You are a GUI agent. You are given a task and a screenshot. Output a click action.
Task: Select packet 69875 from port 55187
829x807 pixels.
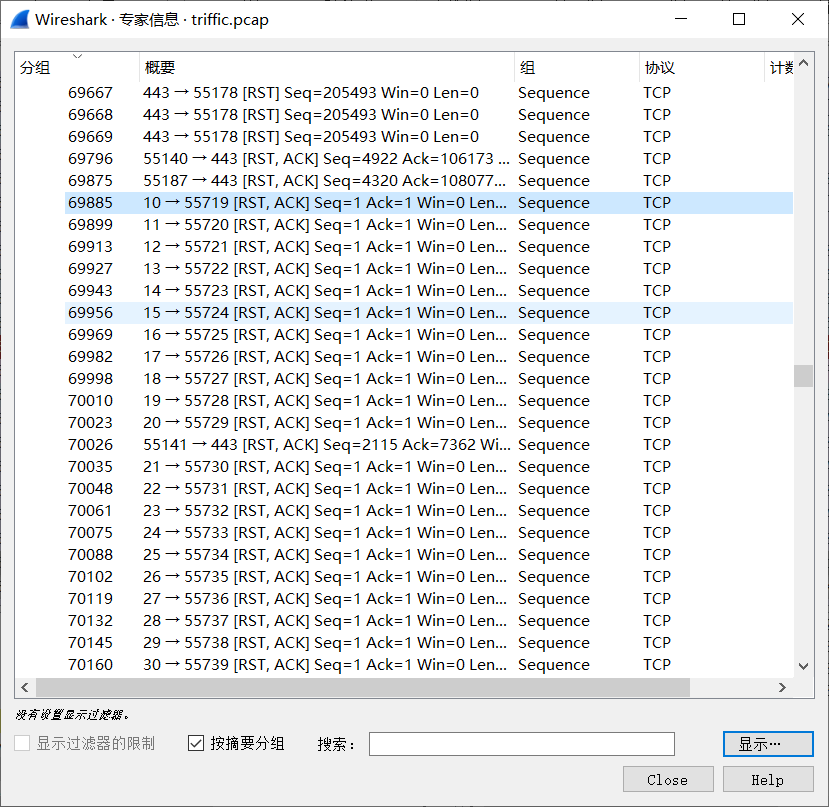[429, 181]
